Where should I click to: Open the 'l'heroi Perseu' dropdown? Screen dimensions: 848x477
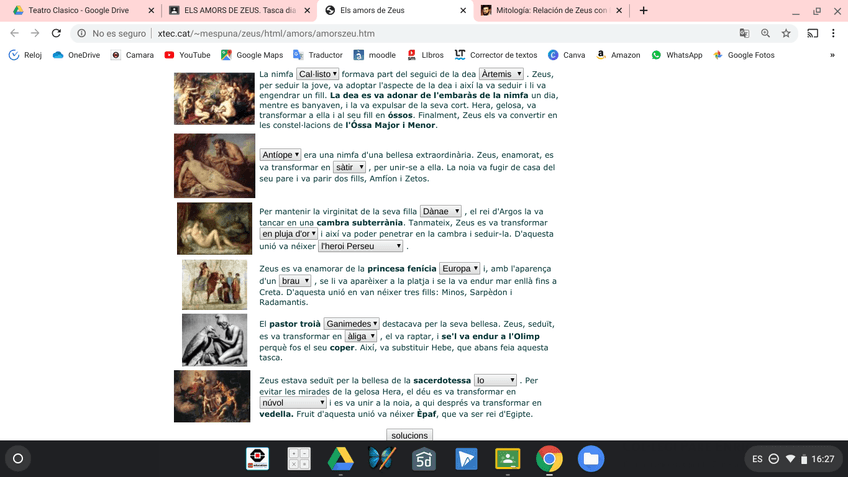pos(361,246)
